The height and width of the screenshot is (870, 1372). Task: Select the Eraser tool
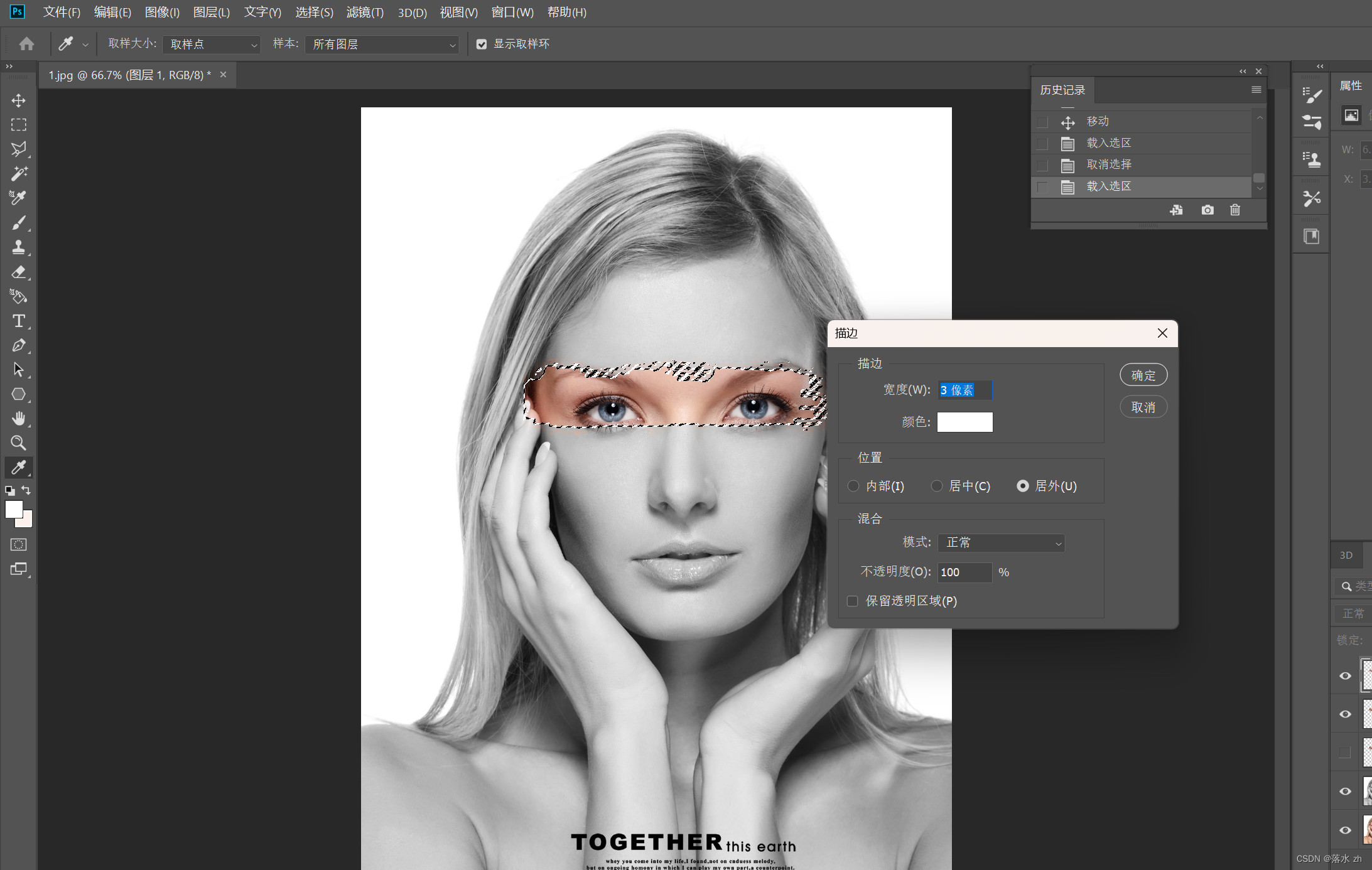click(18, 272)
